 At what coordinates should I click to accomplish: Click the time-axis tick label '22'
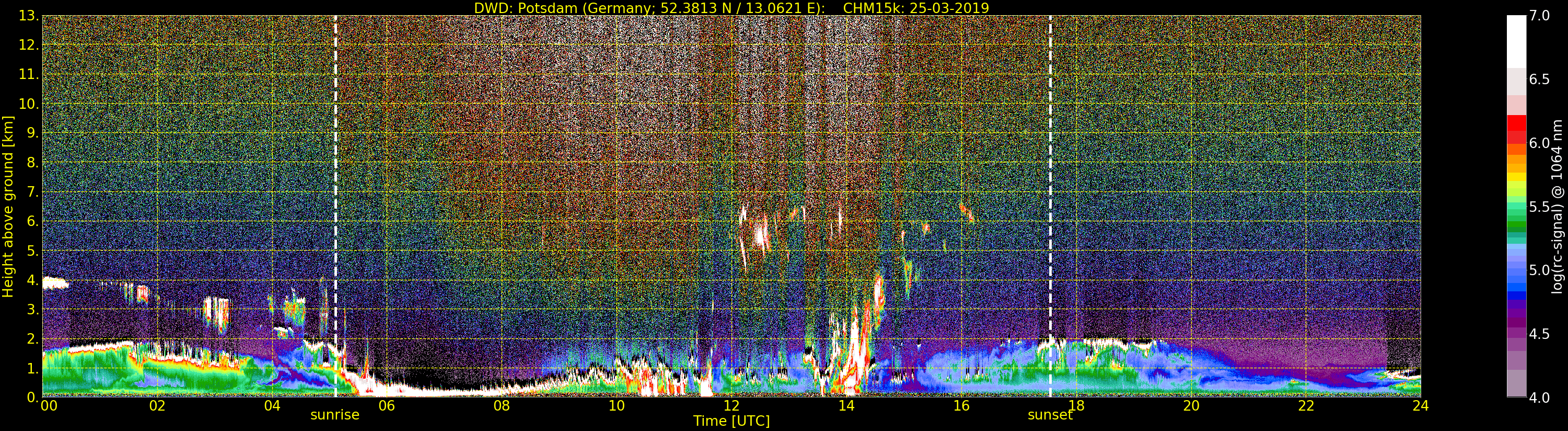point(1306,405)
